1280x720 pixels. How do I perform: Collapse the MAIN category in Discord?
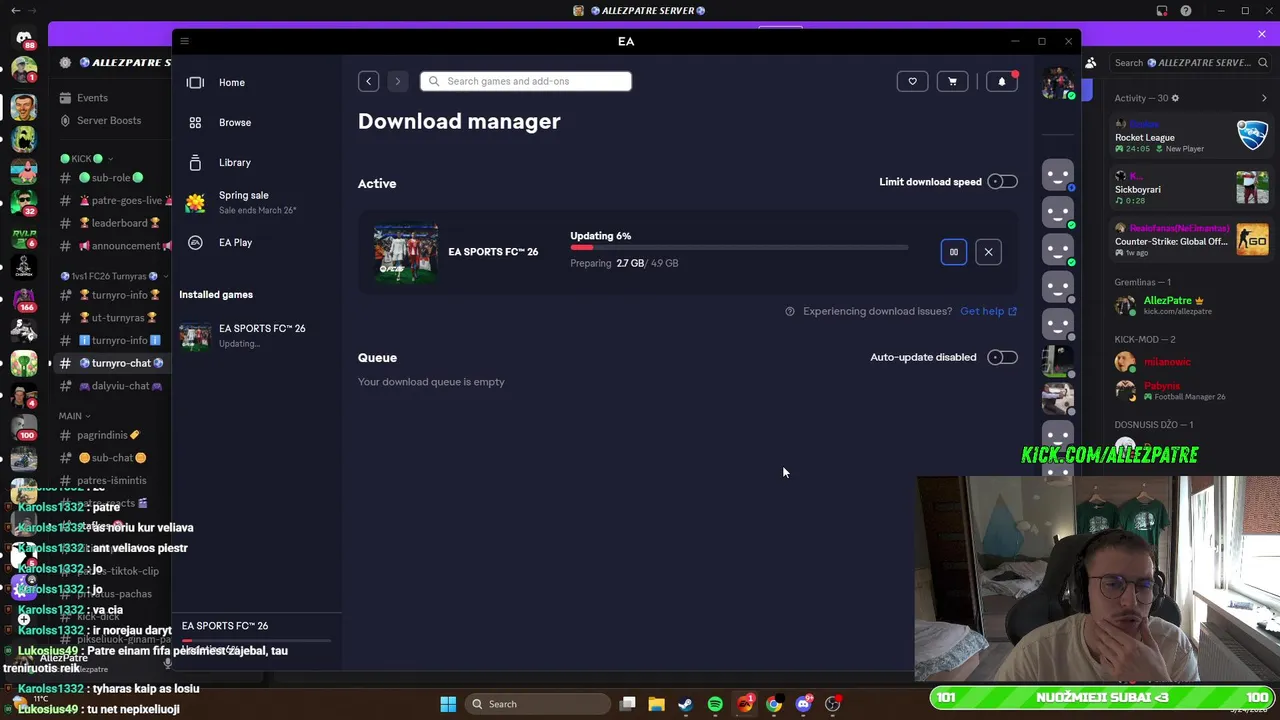tap(74, 416)
